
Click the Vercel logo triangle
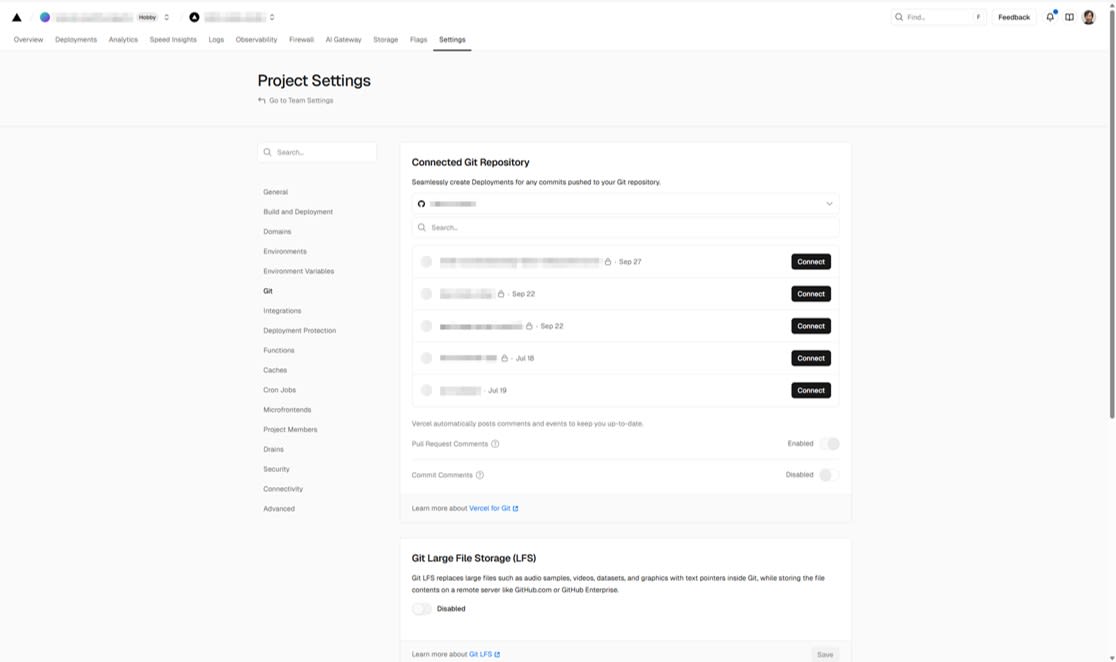click(x=16, y=16)
